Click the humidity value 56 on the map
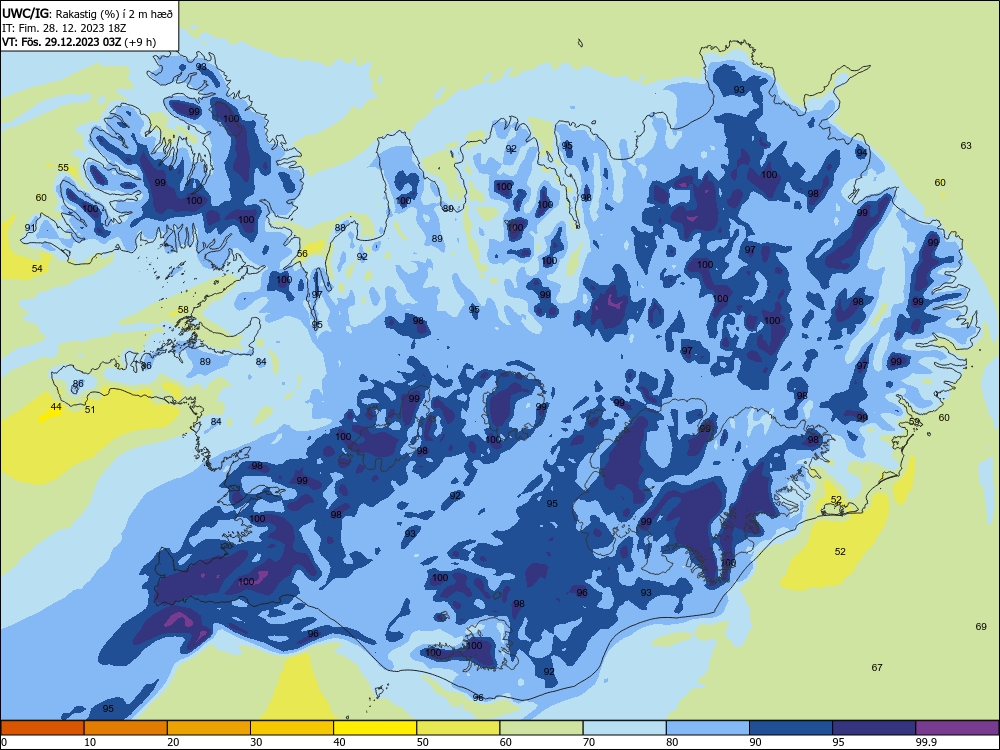The height and width of the screenshot is (750, 1000). click(302, 253)
